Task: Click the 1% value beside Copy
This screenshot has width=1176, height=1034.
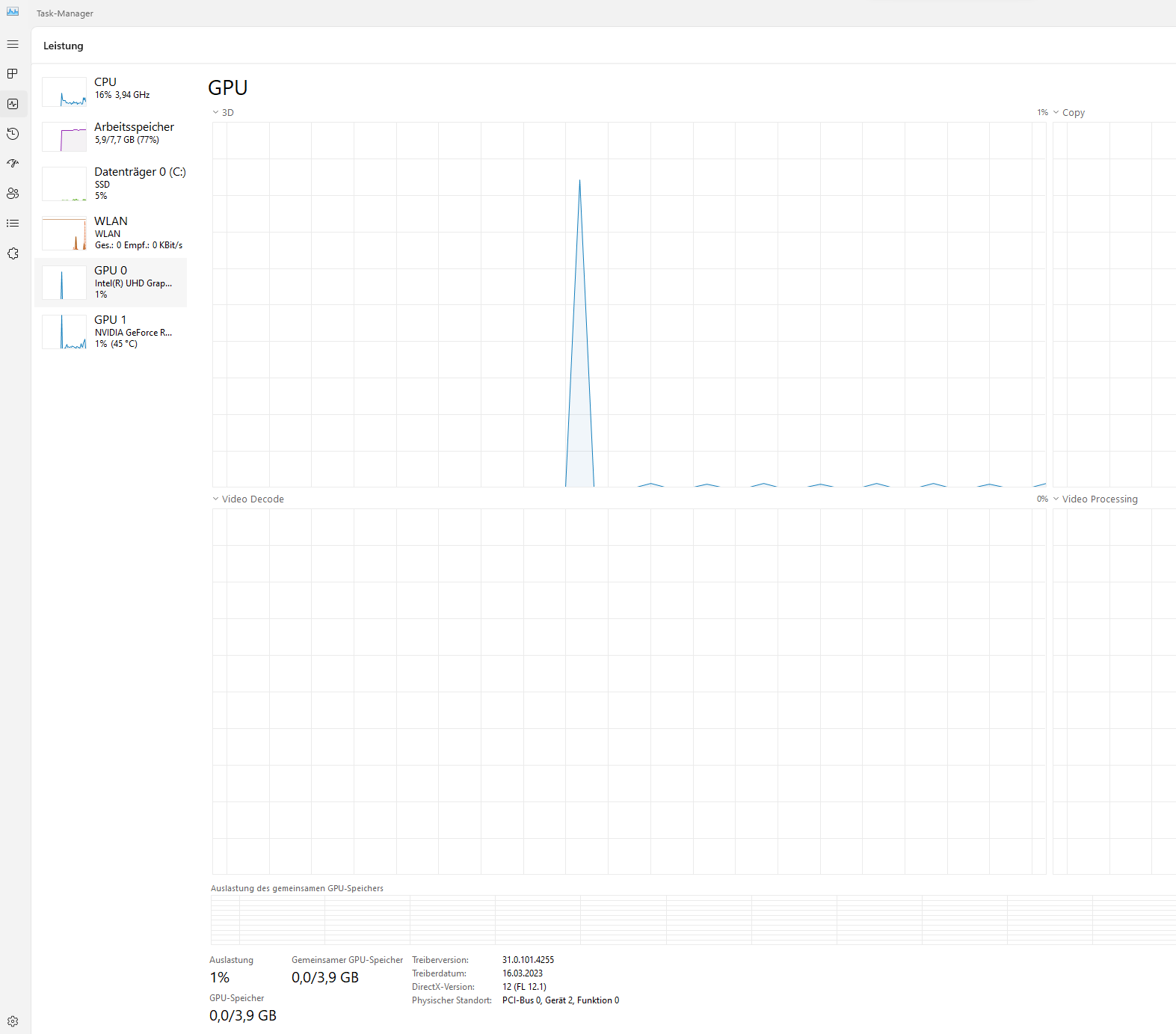Action: tap(1042, 113)
